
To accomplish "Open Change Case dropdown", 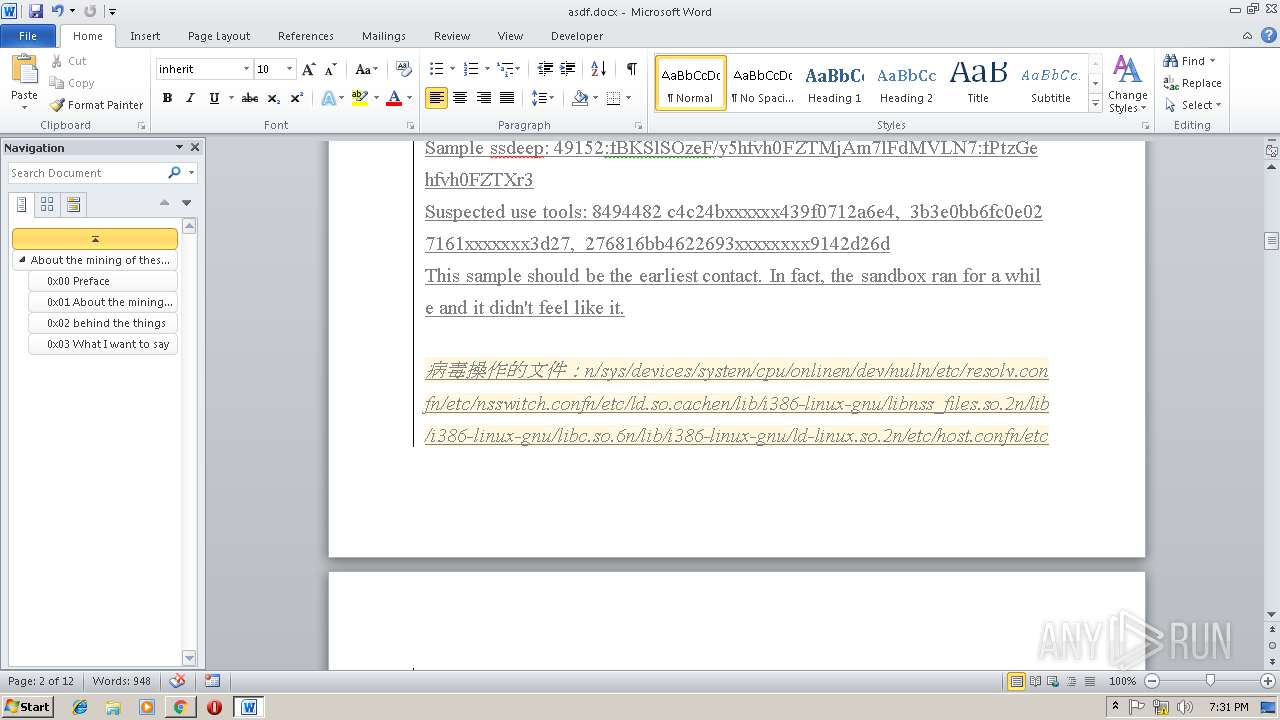I will pyautogui.click(x=367, y=69).
